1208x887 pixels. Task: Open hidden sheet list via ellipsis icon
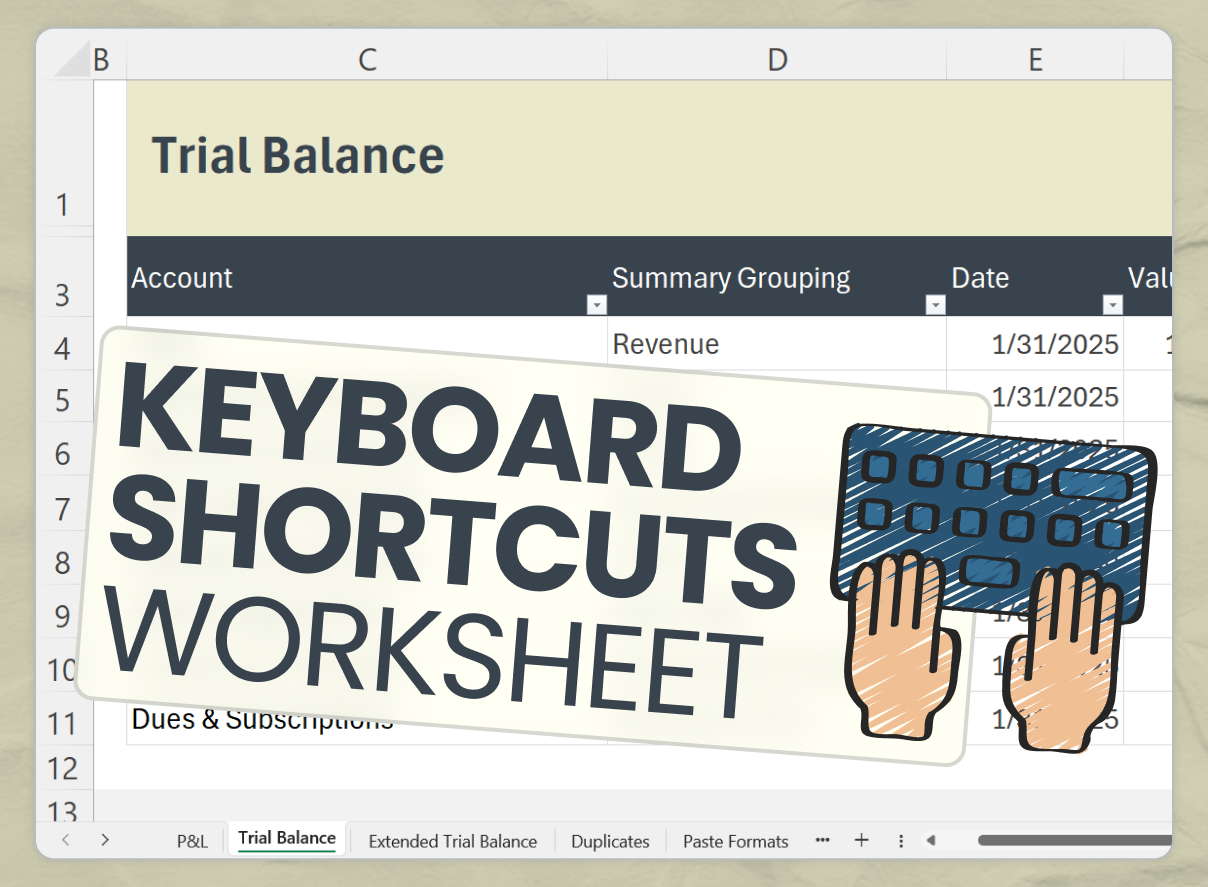(822, 841)
